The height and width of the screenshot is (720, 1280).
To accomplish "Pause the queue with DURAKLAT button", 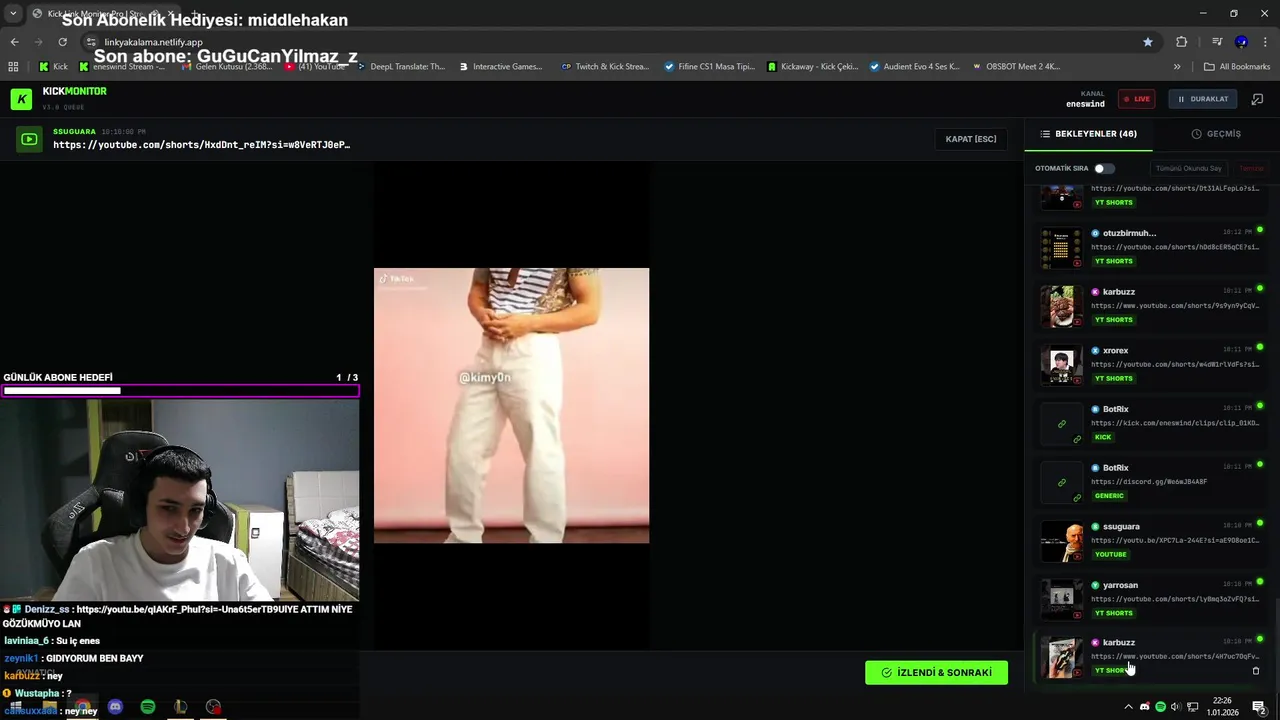I will pyautogui.click(x=1203, y=99).
